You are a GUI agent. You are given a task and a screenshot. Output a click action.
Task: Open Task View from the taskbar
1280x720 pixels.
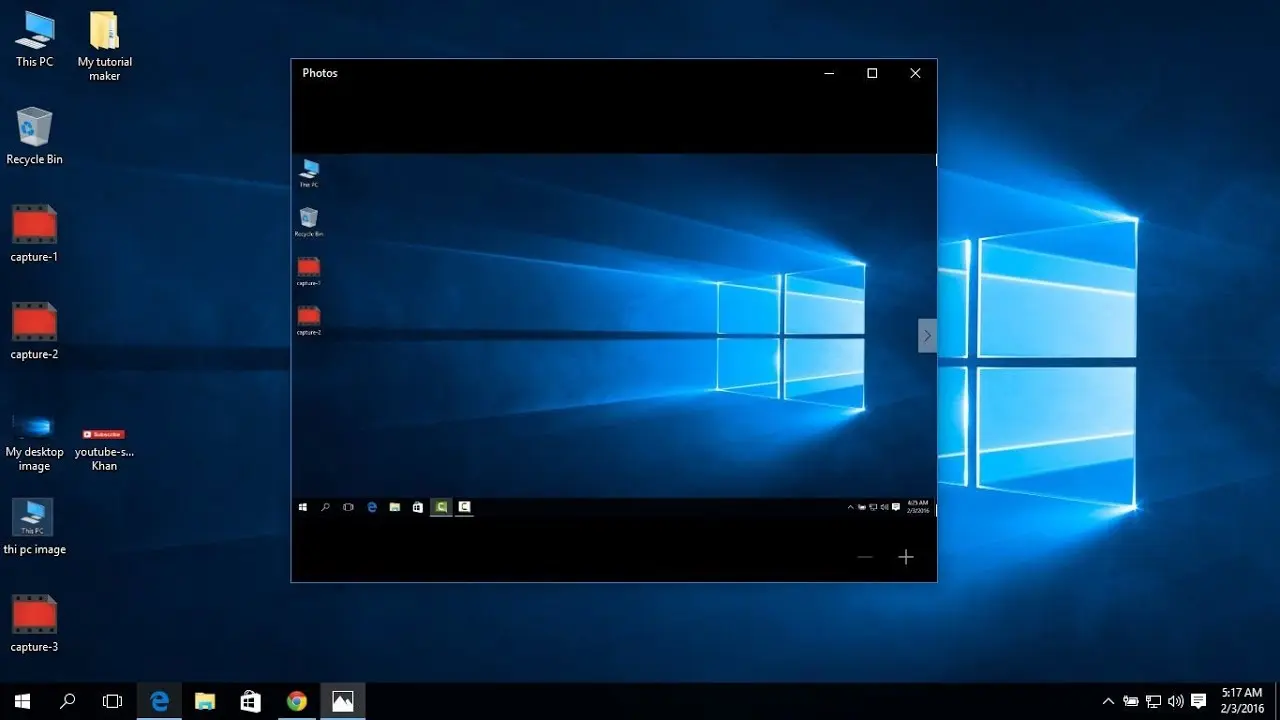pos(112,701)
